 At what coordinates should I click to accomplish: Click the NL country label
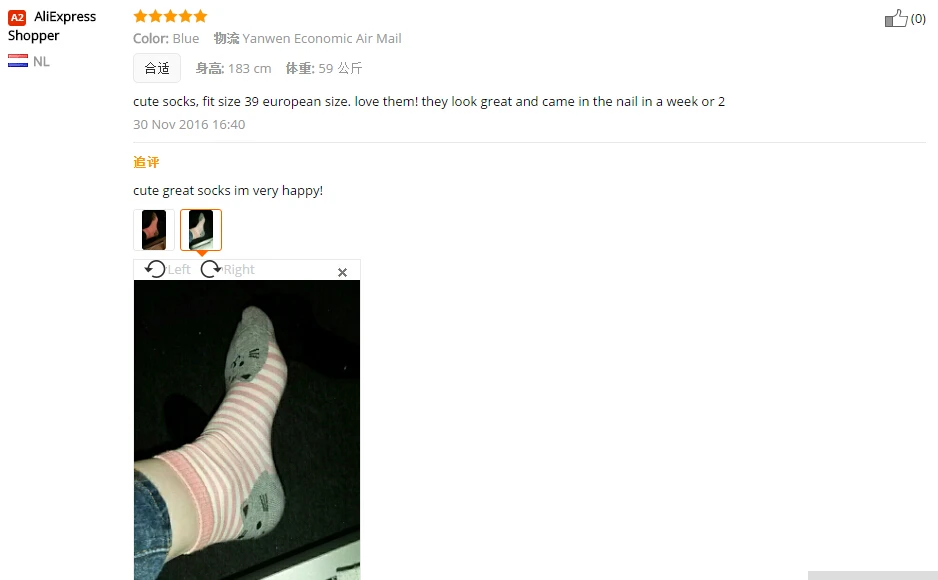[41, 62]
